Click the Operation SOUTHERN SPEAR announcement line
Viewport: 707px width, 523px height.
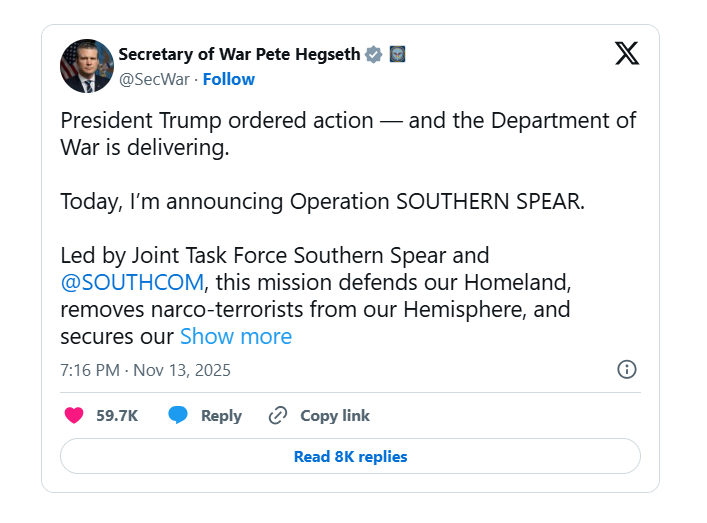[x=321, y=201]
